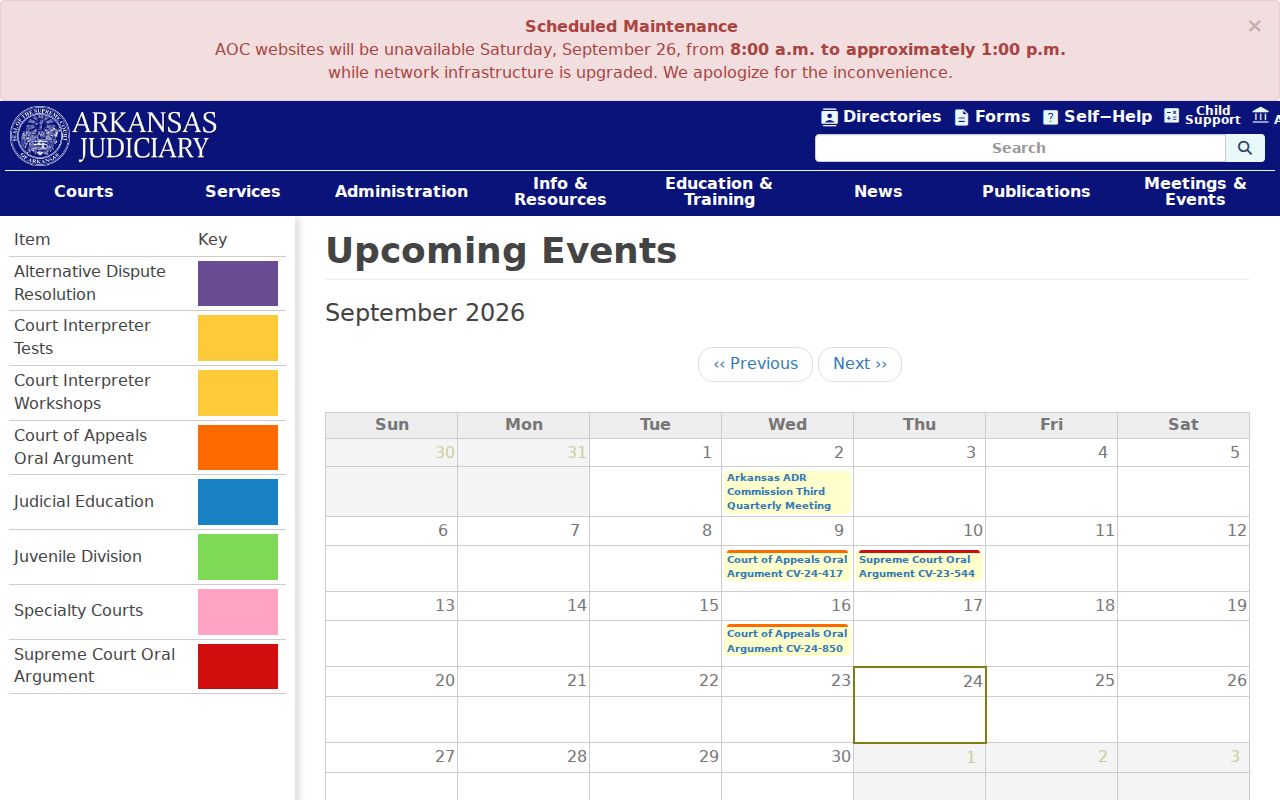1280x800 pixels.
Task: Click the purple Alternative Dispute Resolution swatch
Action: pyautogui.click(x=238, y=283)
